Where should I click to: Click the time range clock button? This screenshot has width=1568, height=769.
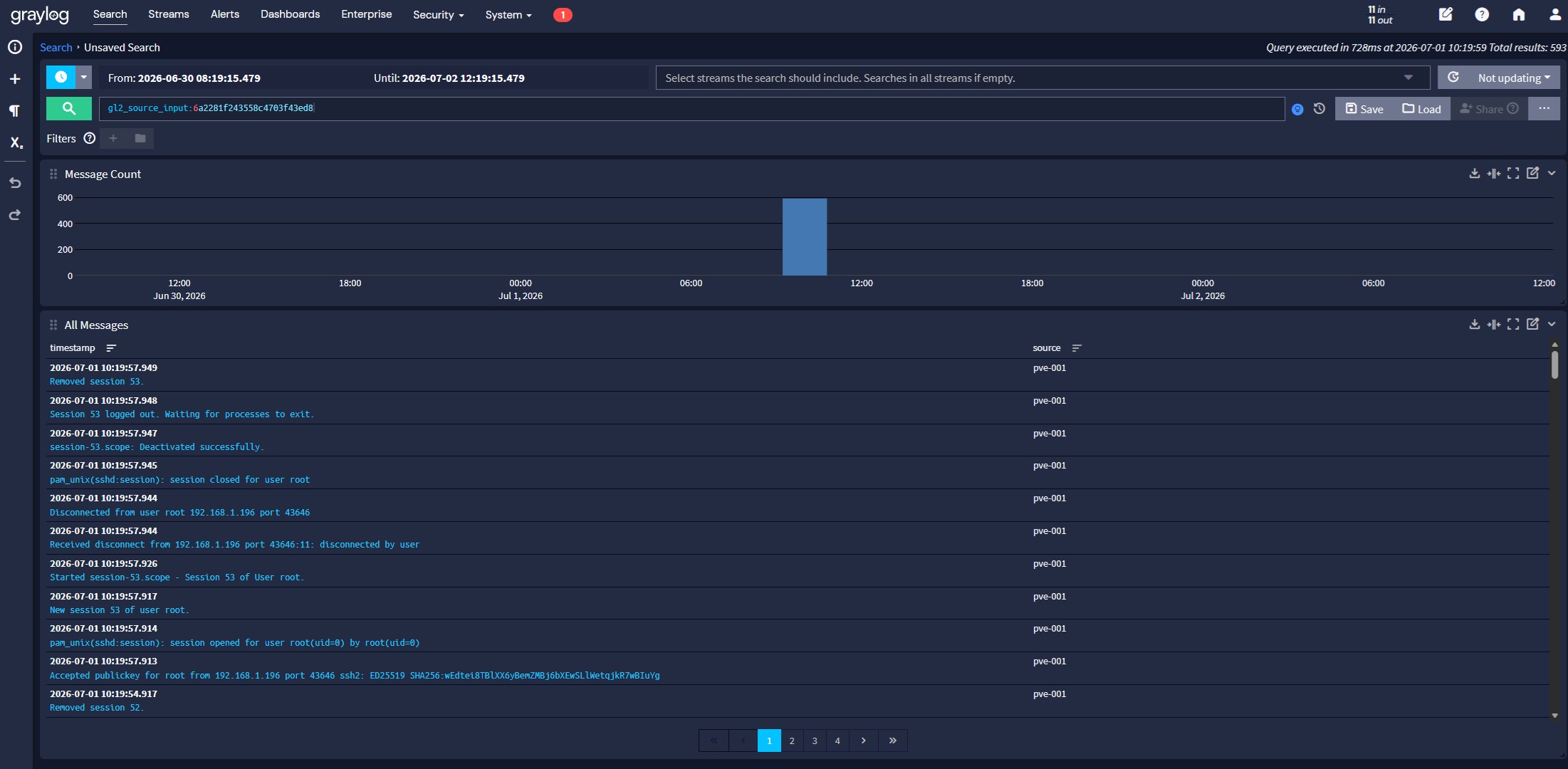61,78
